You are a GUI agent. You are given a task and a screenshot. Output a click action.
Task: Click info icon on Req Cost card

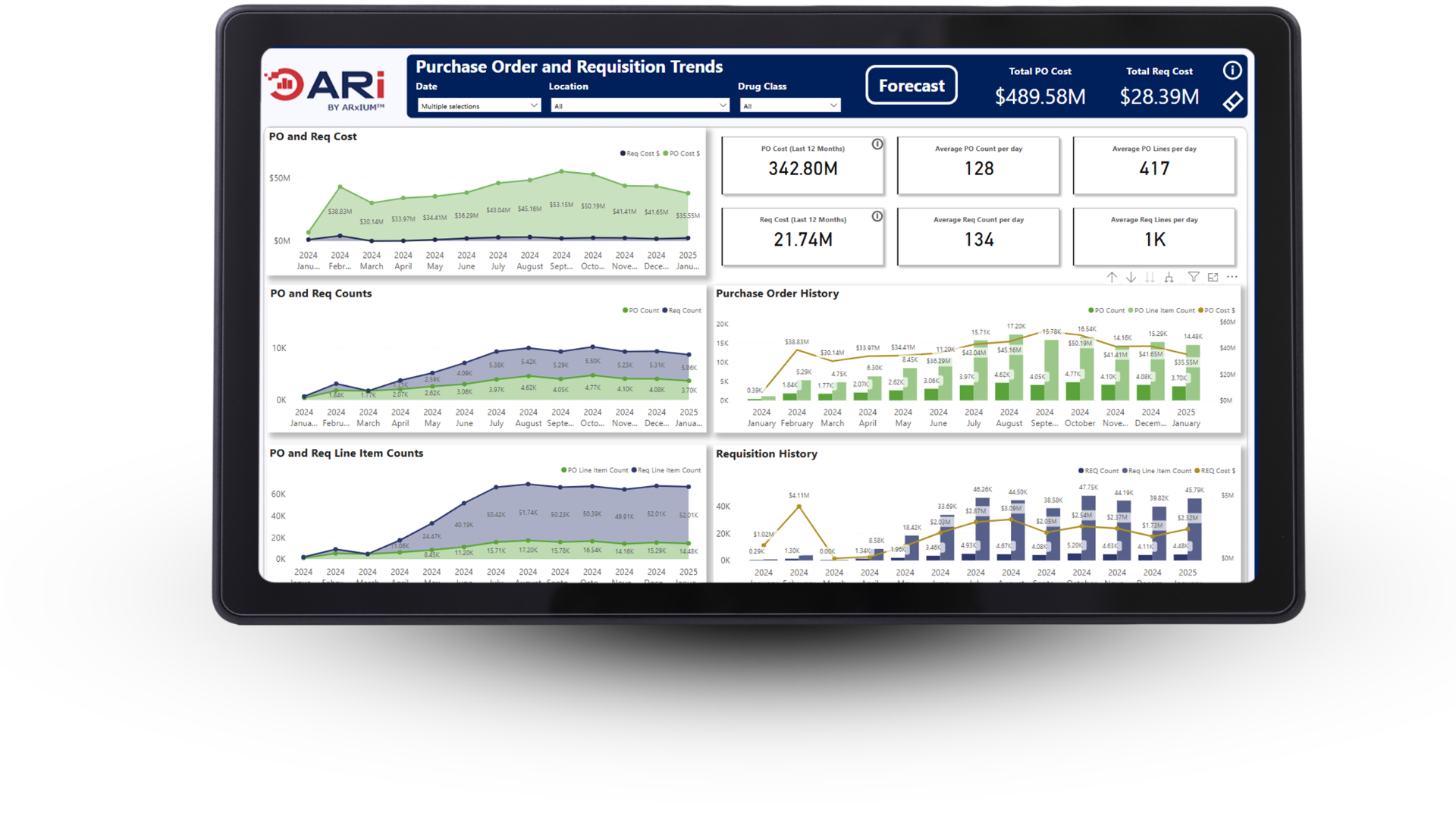877,216
